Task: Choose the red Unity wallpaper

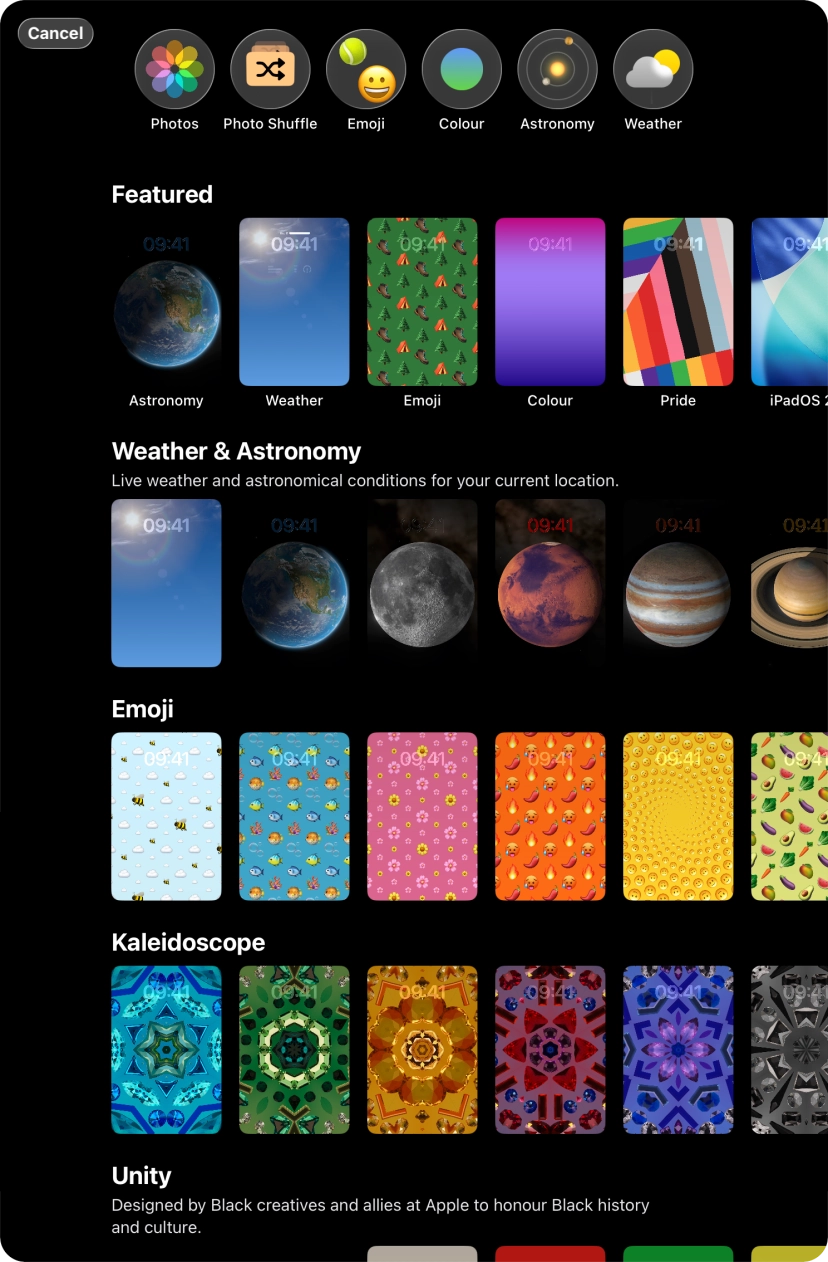Action: pos(550,1254)
